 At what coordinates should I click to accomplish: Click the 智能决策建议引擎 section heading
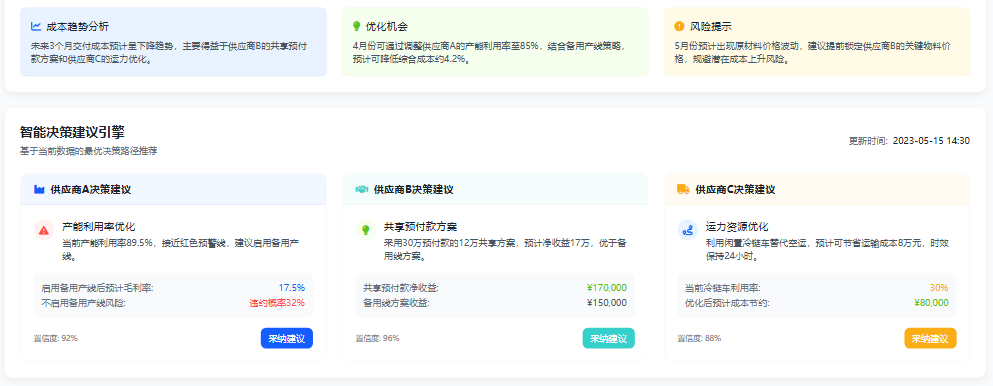(x=72, y=132)
